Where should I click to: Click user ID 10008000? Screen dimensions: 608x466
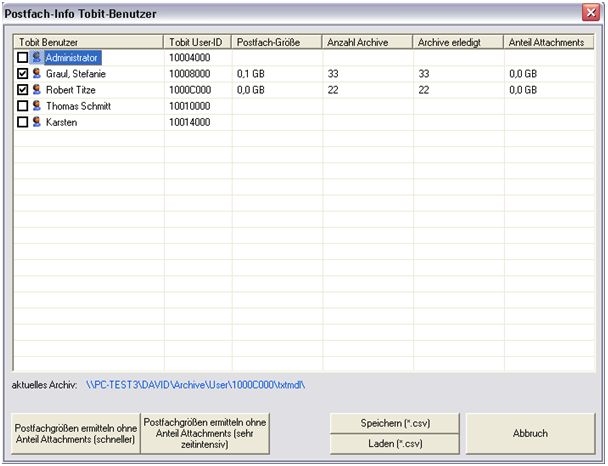coord(190,74)
